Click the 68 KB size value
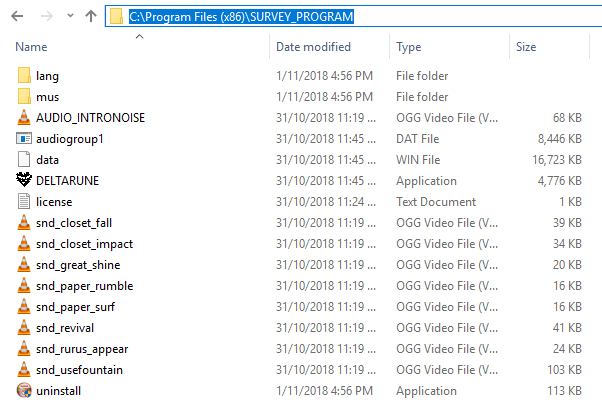The height and width of the screenshot is (412, 602). point(567,118)
